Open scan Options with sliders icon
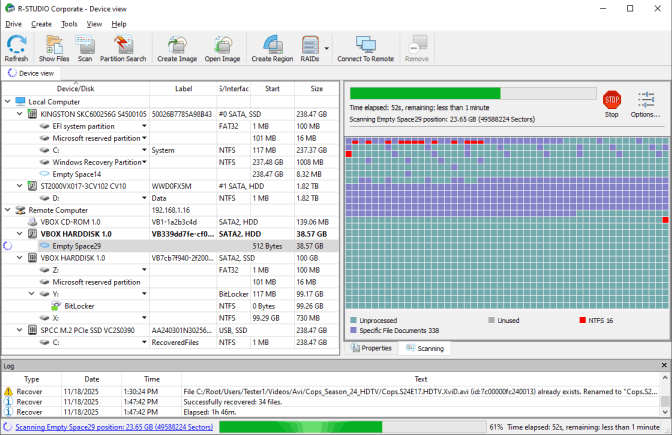 click(646, 101)
